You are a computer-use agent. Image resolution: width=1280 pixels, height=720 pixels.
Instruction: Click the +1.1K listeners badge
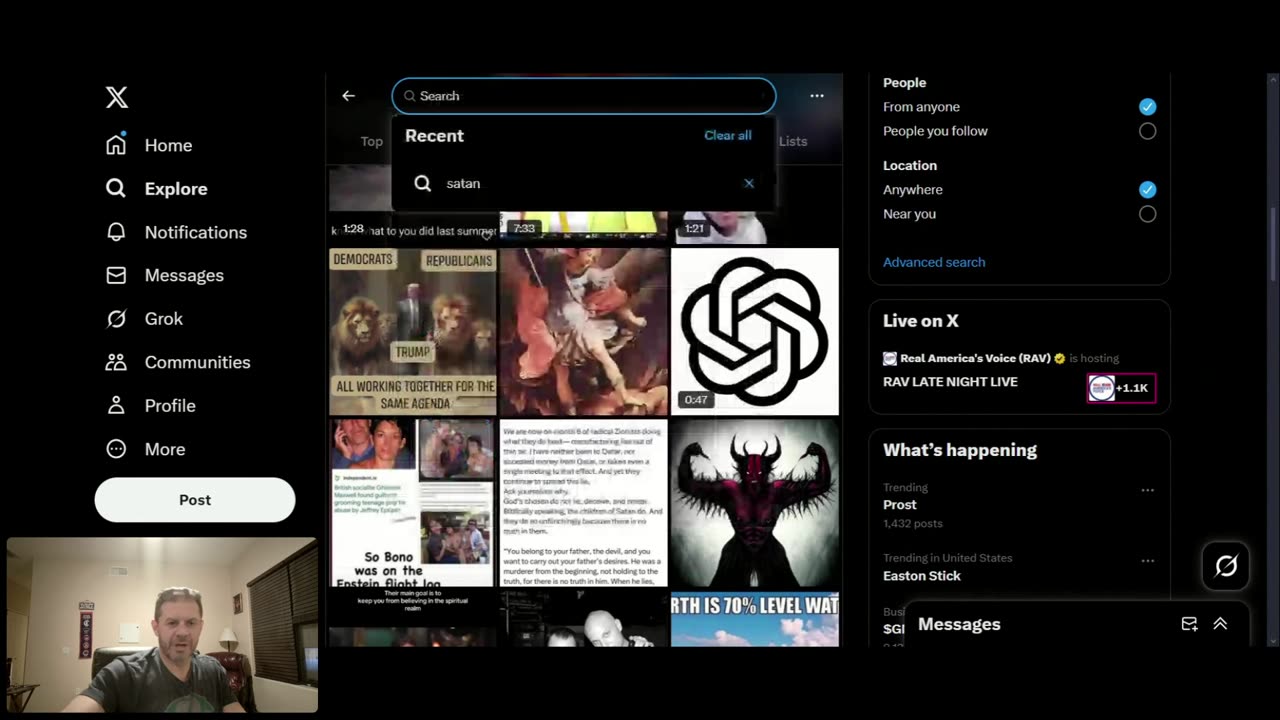(1121, 388)
